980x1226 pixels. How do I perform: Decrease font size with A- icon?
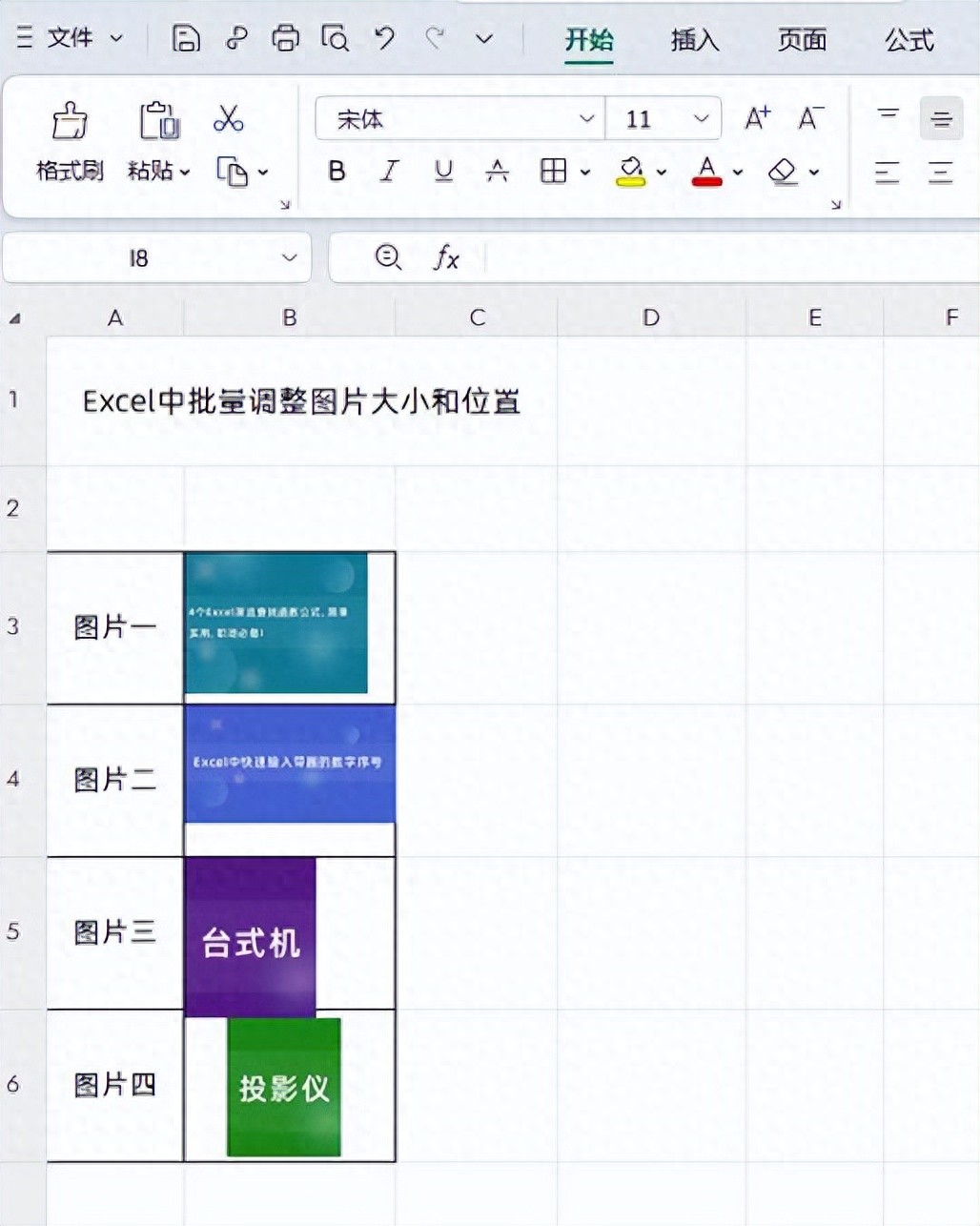click(x=811, y=118)
